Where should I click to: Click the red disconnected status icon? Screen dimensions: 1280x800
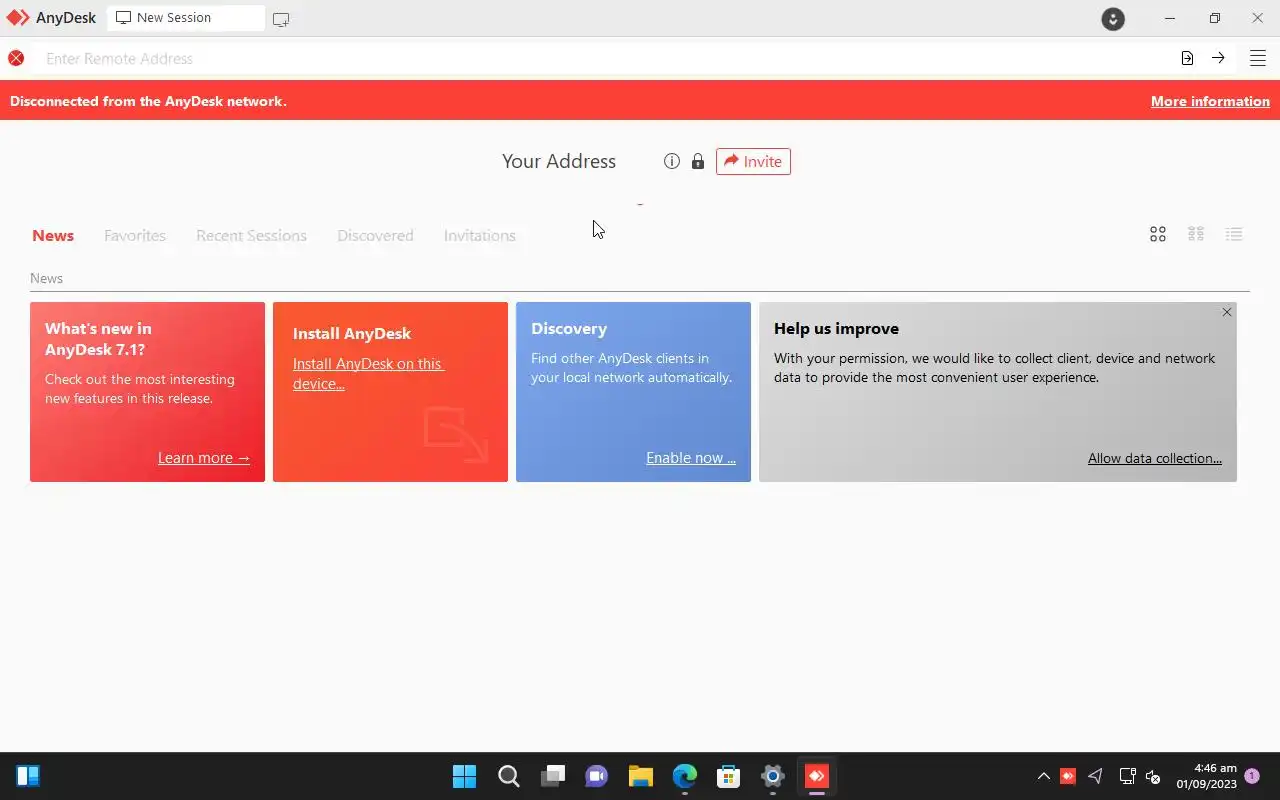coord(16,58)
